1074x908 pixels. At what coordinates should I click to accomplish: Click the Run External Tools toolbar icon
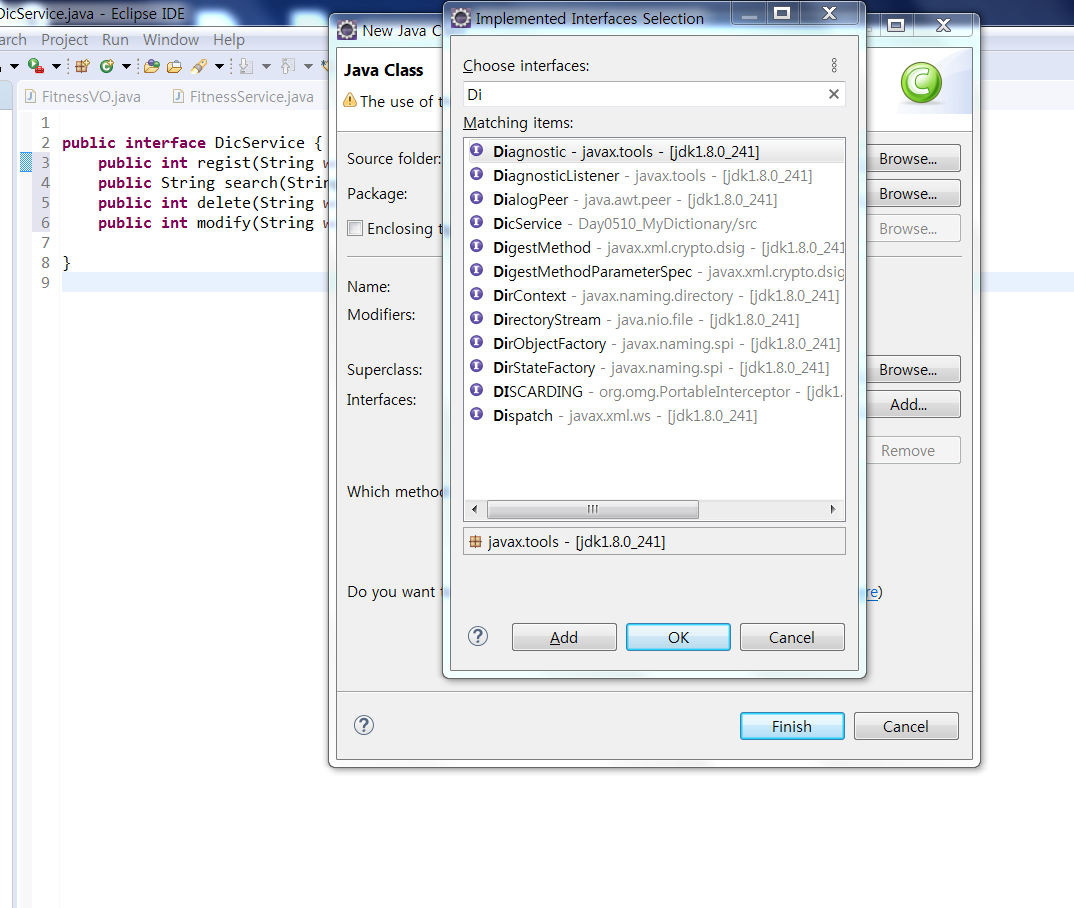[x=36, y=66]
